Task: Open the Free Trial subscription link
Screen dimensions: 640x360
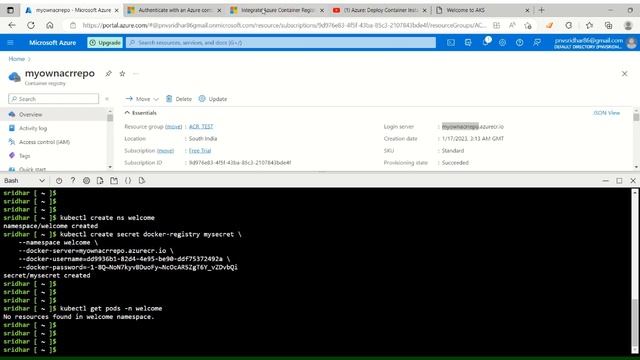Action: tap(200, 151)
